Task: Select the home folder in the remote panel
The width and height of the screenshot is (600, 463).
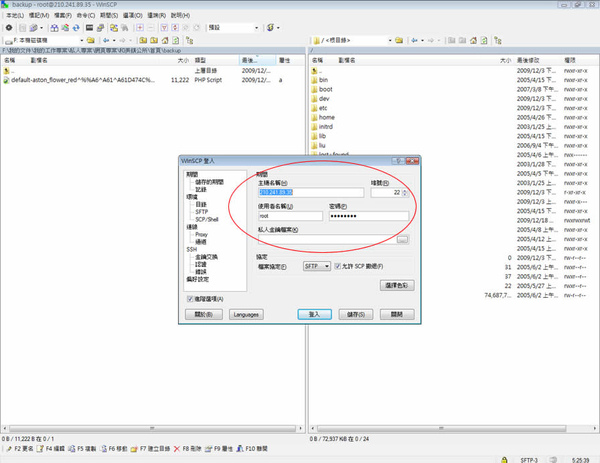Action: click(326, 117)
